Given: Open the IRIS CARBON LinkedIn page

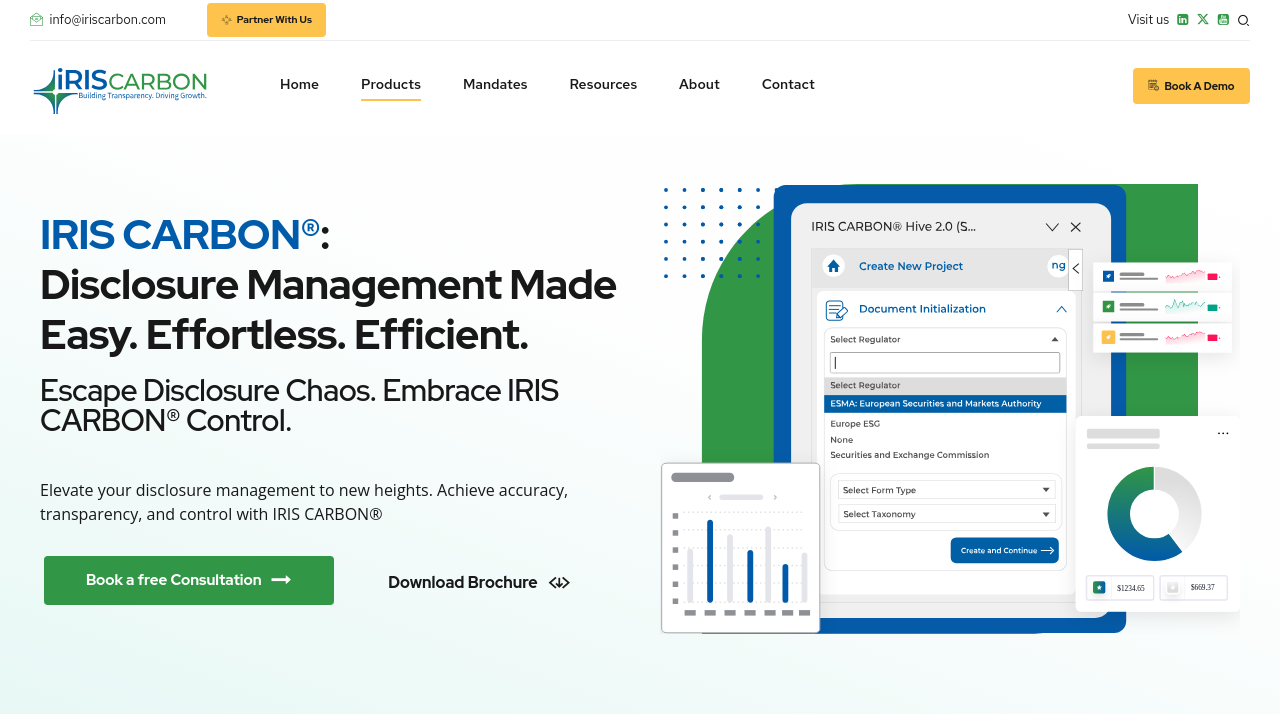Looking at the screenshot, I should coord(1183,20).
